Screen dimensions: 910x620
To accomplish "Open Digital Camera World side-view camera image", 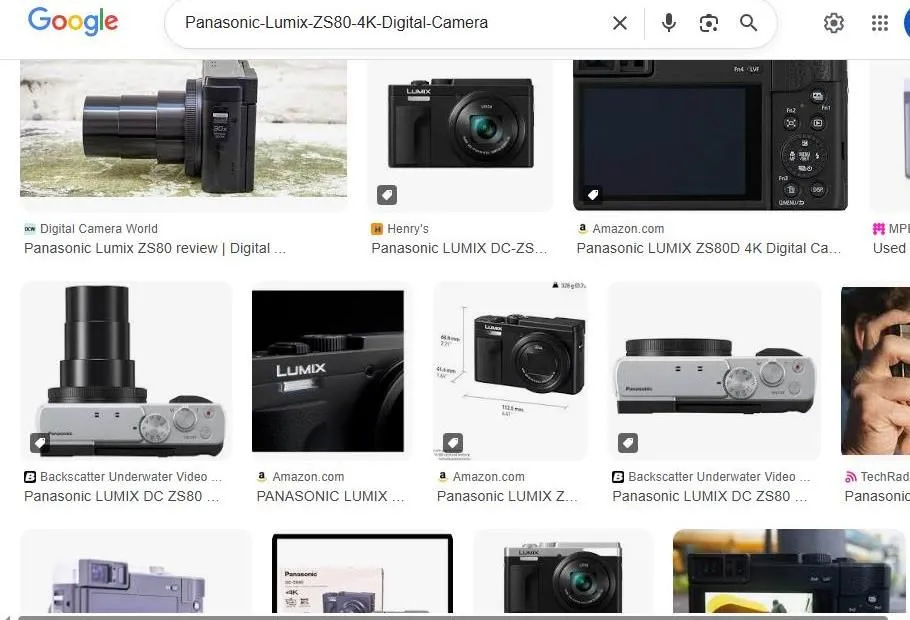I will 183,128.
